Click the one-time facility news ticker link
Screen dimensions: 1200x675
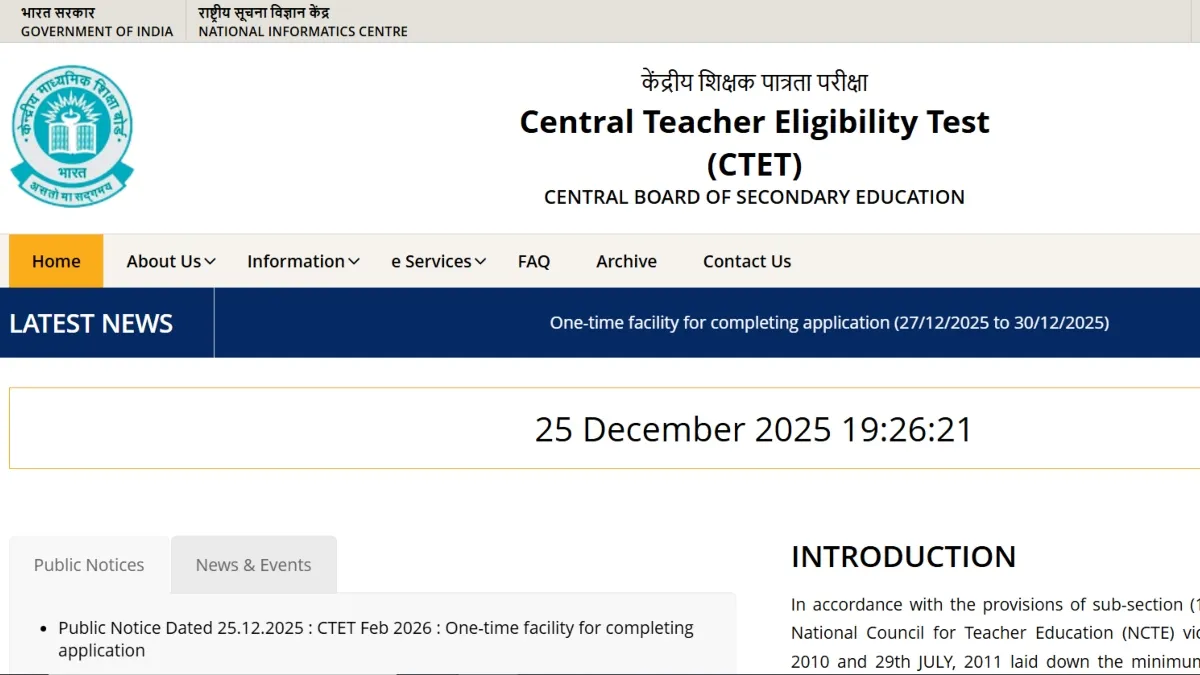pos(829,323)
